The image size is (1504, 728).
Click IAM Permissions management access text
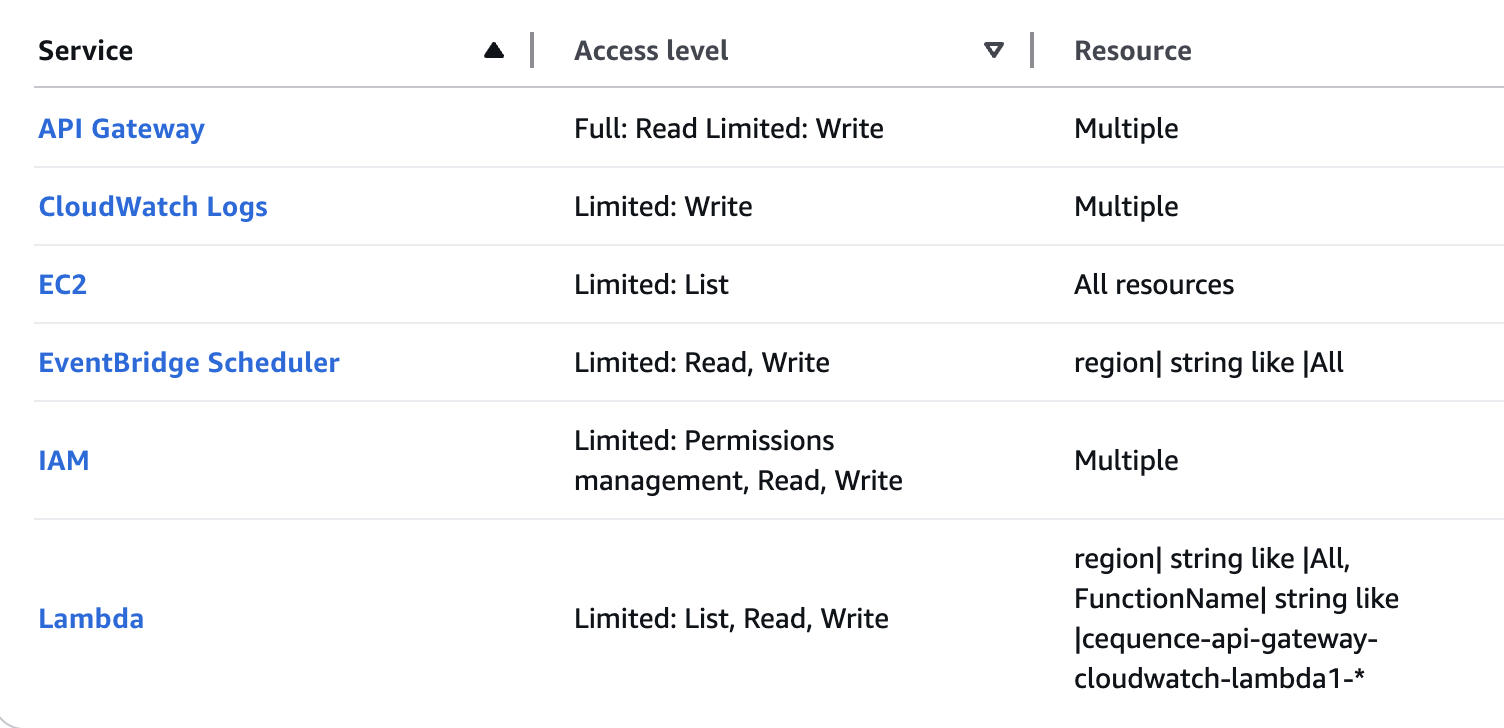coord(738,461)
